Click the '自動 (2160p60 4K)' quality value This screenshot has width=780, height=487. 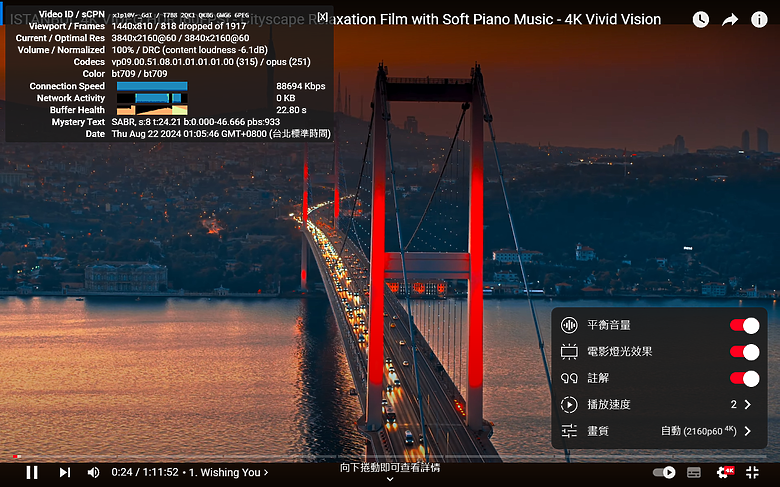click(698, 431)
